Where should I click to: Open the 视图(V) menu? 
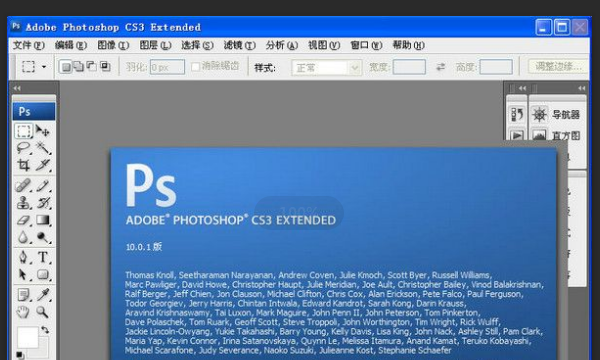324,45
